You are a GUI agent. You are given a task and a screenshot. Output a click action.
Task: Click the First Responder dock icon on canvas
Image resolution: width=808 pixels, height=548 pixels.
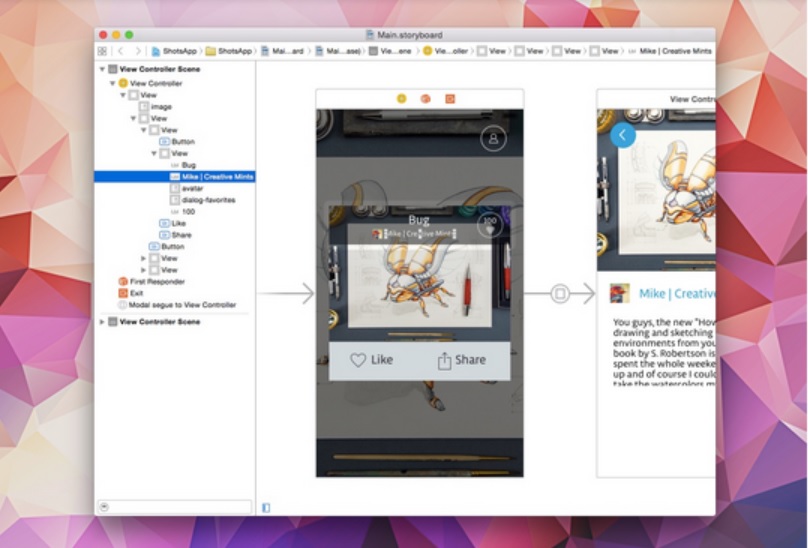coord(426,98)
